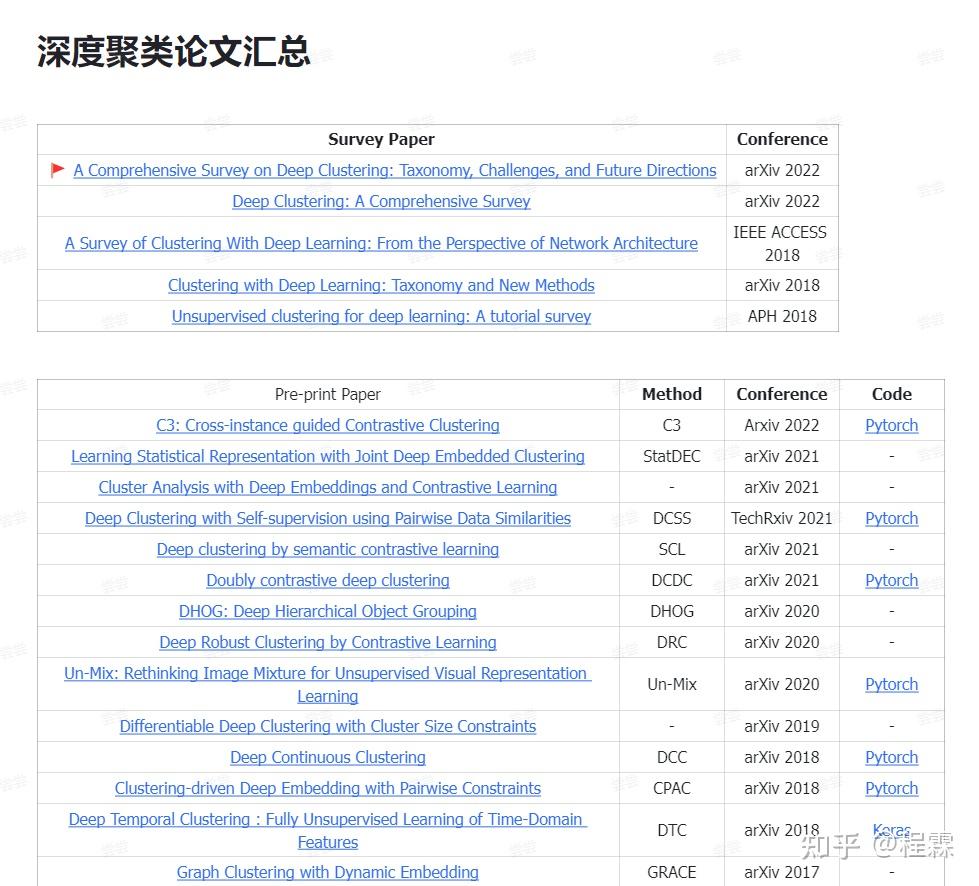Open Learning Statistical Representation paper link
This screenshot has height=886, width=979.
328,456
